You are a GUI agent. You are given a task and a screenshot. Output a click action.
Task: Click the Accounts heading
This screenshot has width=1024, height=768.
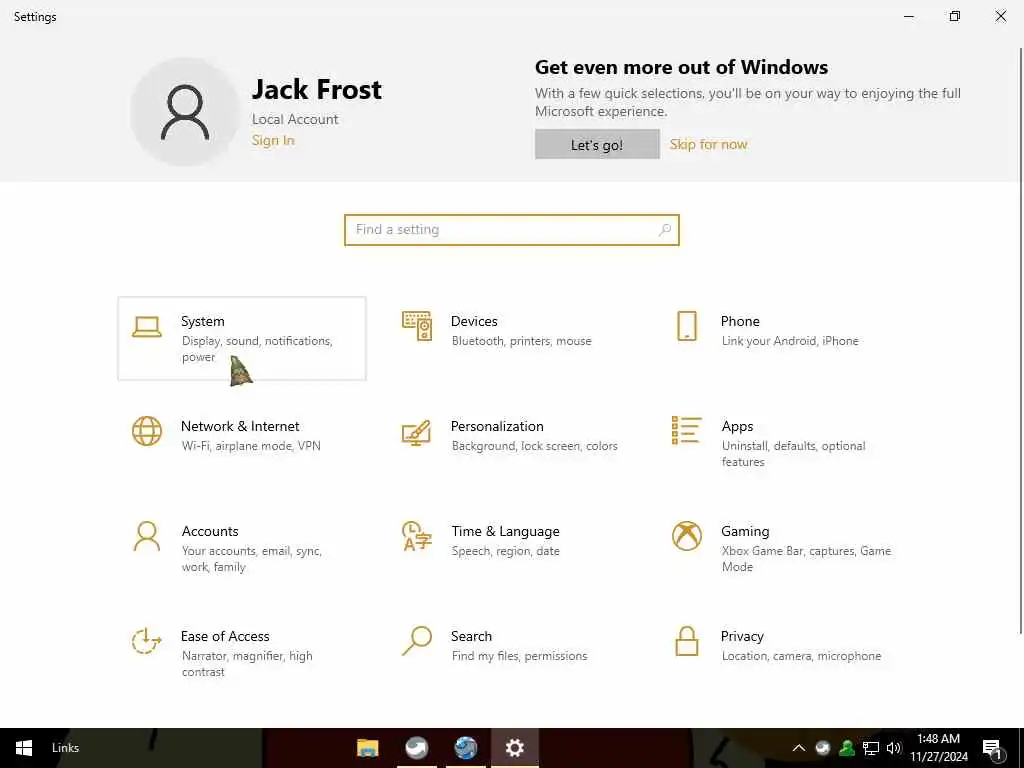(210, 532)
